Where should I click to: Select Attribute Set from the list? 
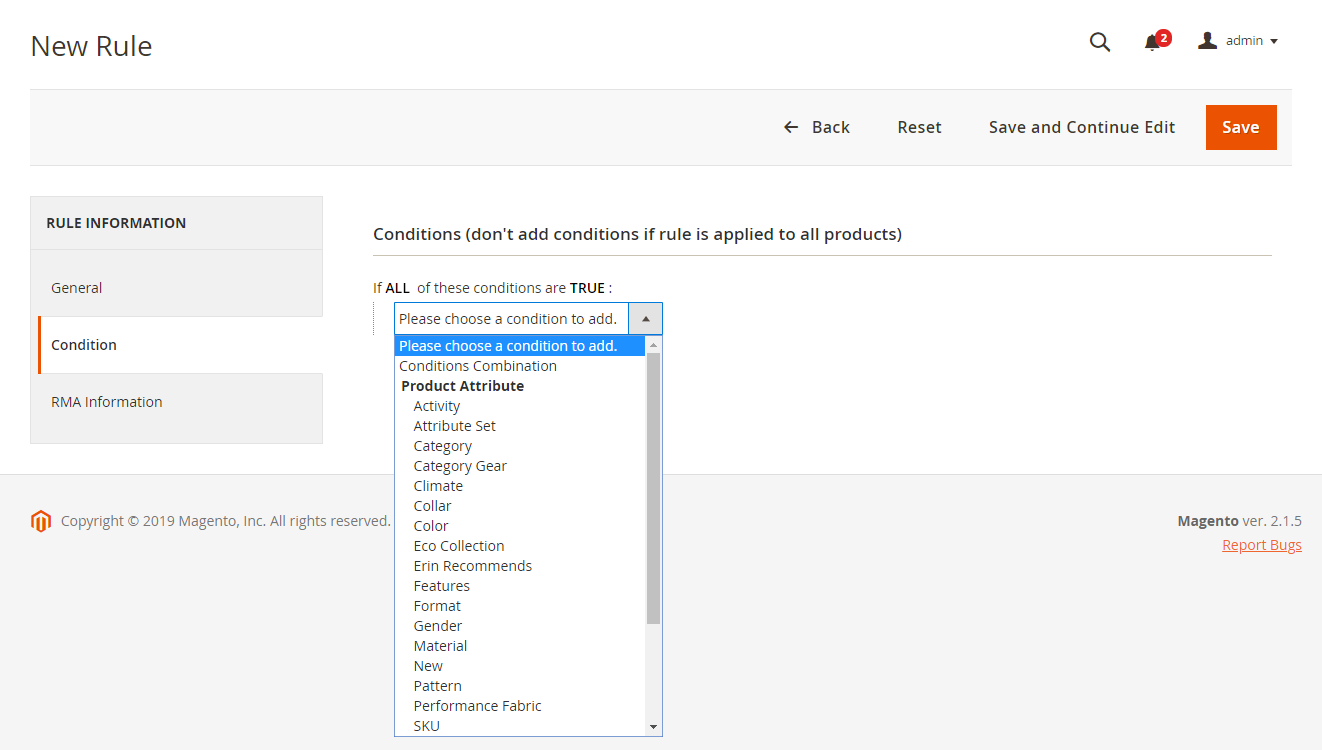click(x=455, y=426)
